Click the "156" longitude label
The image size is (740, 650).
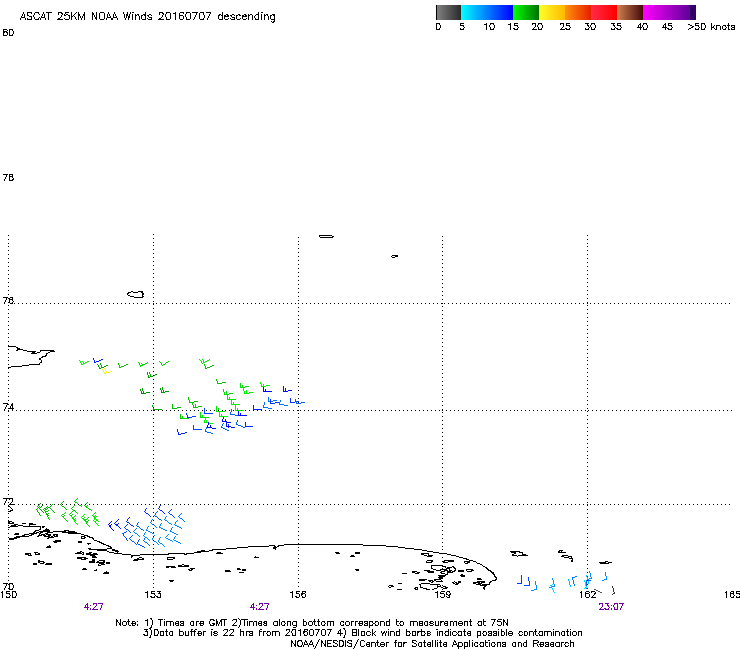tap(298, 595)
